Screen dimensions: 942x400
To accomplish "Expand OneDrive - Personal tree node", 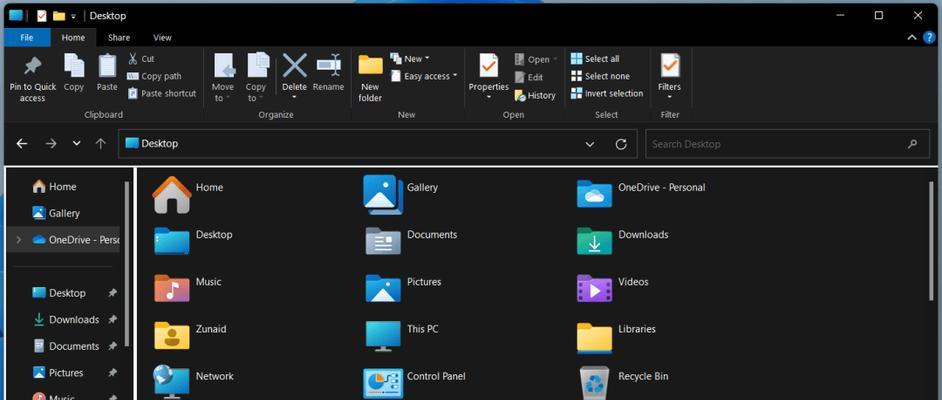I will click(x=18, y=240).
